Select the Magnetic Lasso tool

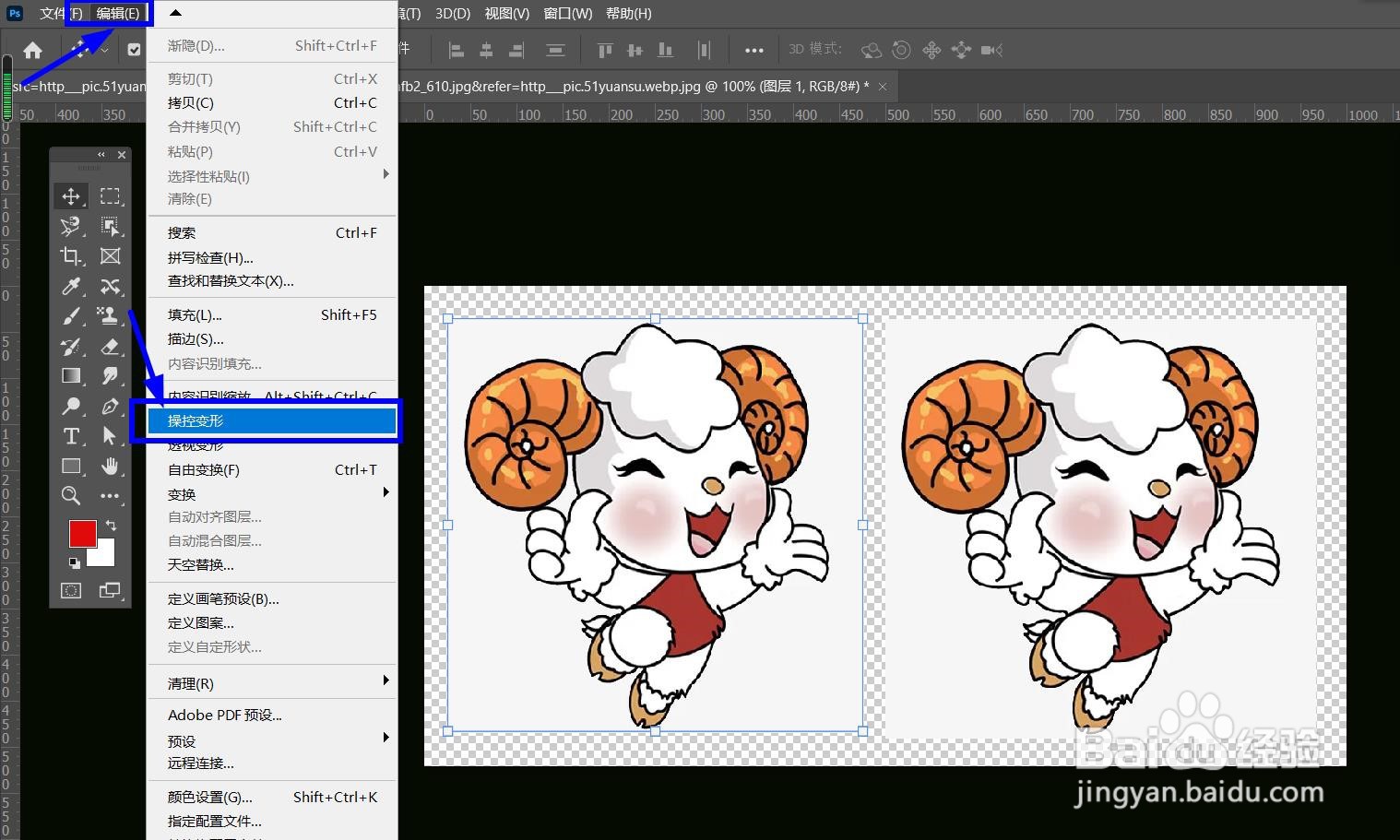coord(71,226)
